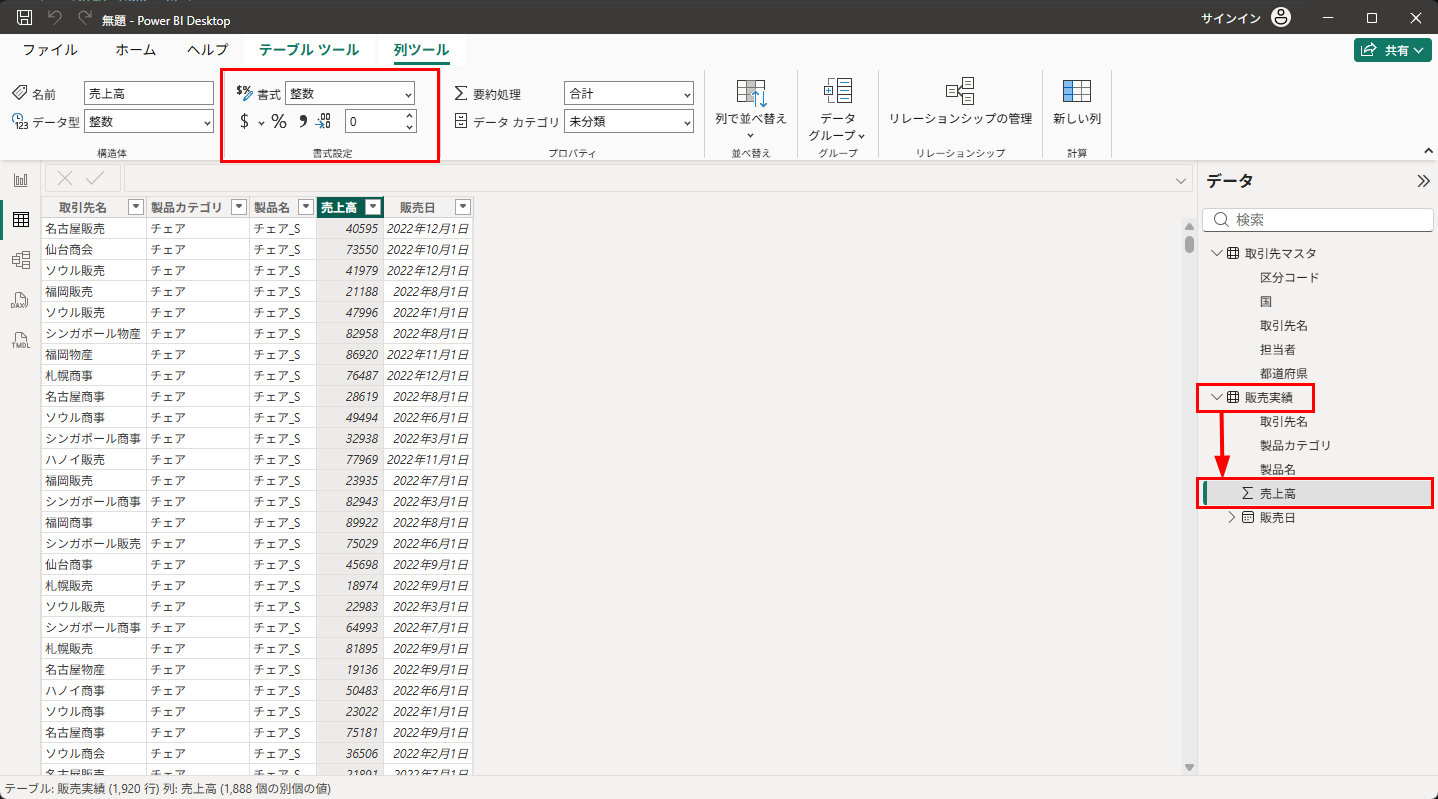Image resolution: width=1438 pixels, height=799 pixels.
Task: Select the 担当者 field
Action: (1277, 349)
